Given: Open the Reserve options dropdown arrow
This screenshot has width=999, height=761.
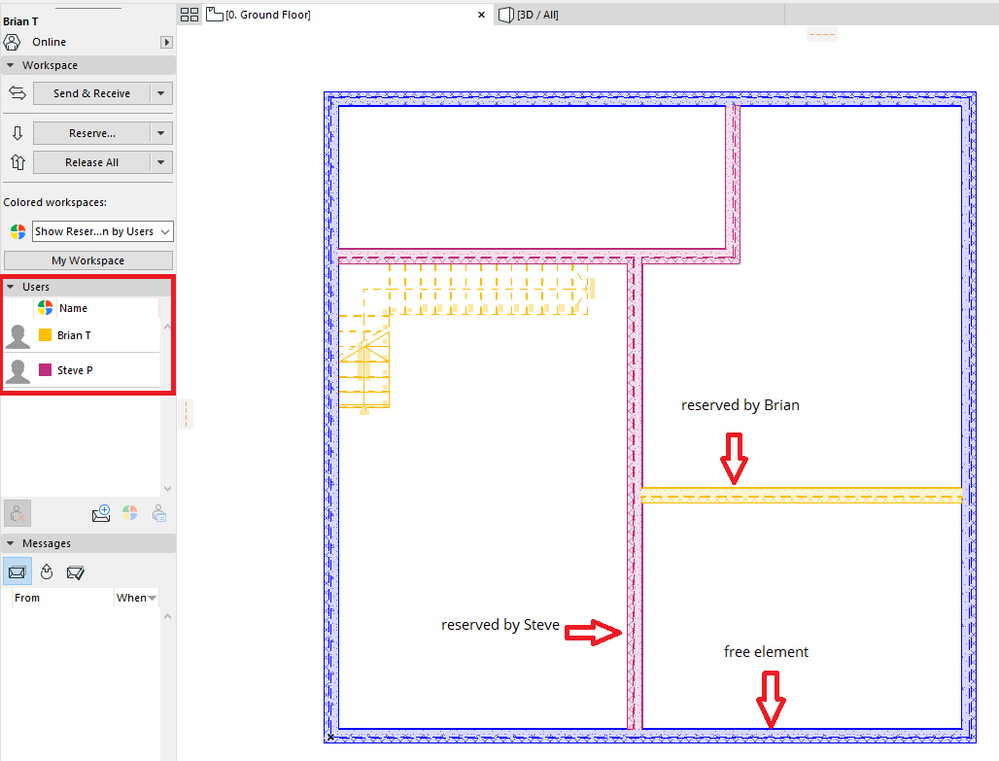Looking at the screenshot, I should pyautogui.click(x=161, y=133).
